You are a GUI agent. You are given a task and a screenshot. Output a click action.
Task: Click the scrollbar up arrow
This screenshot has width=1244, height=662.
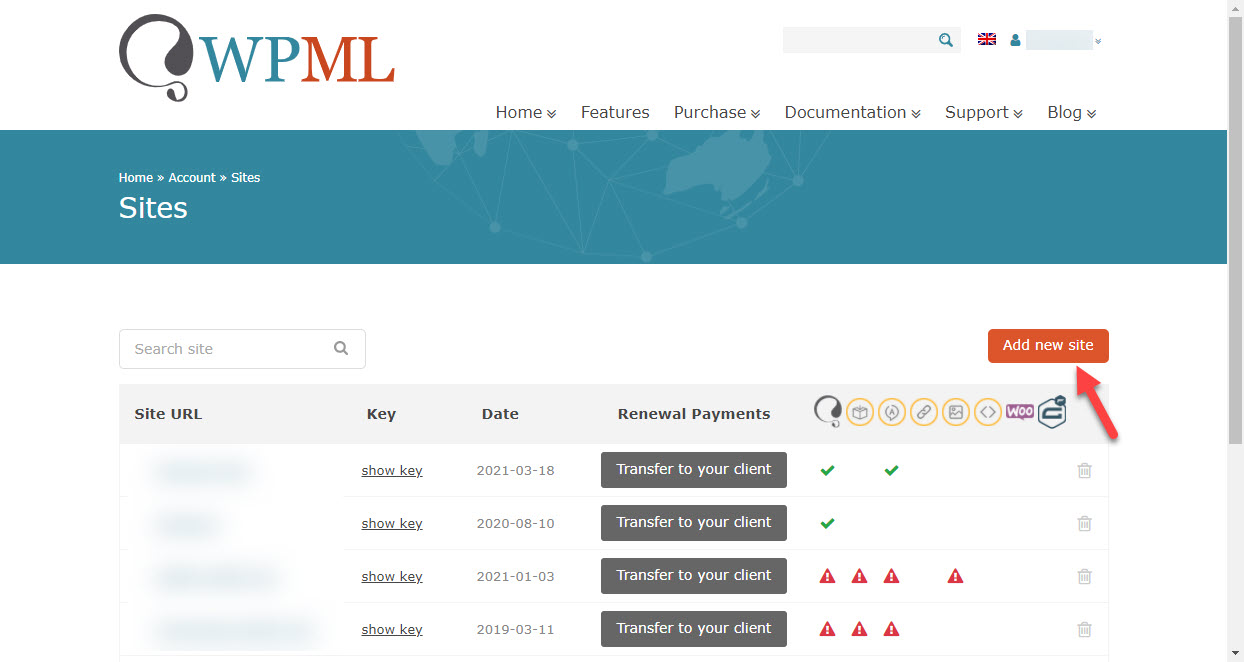pos(1236,8)
